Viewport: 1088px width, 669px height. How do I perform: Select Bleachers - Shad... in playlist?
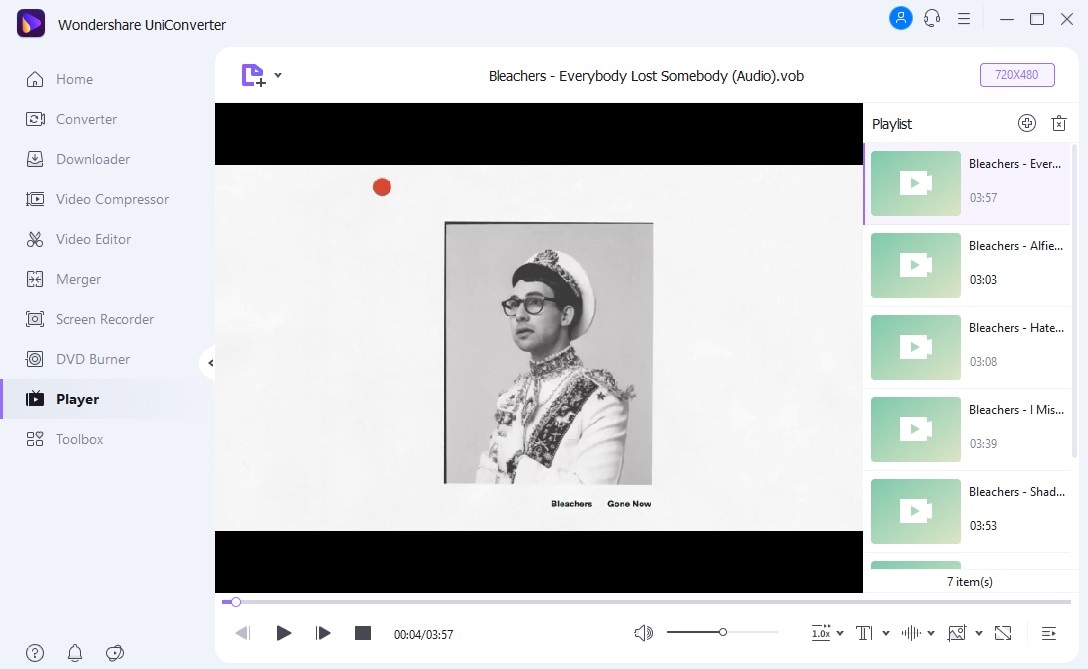[x=967, y=511]
